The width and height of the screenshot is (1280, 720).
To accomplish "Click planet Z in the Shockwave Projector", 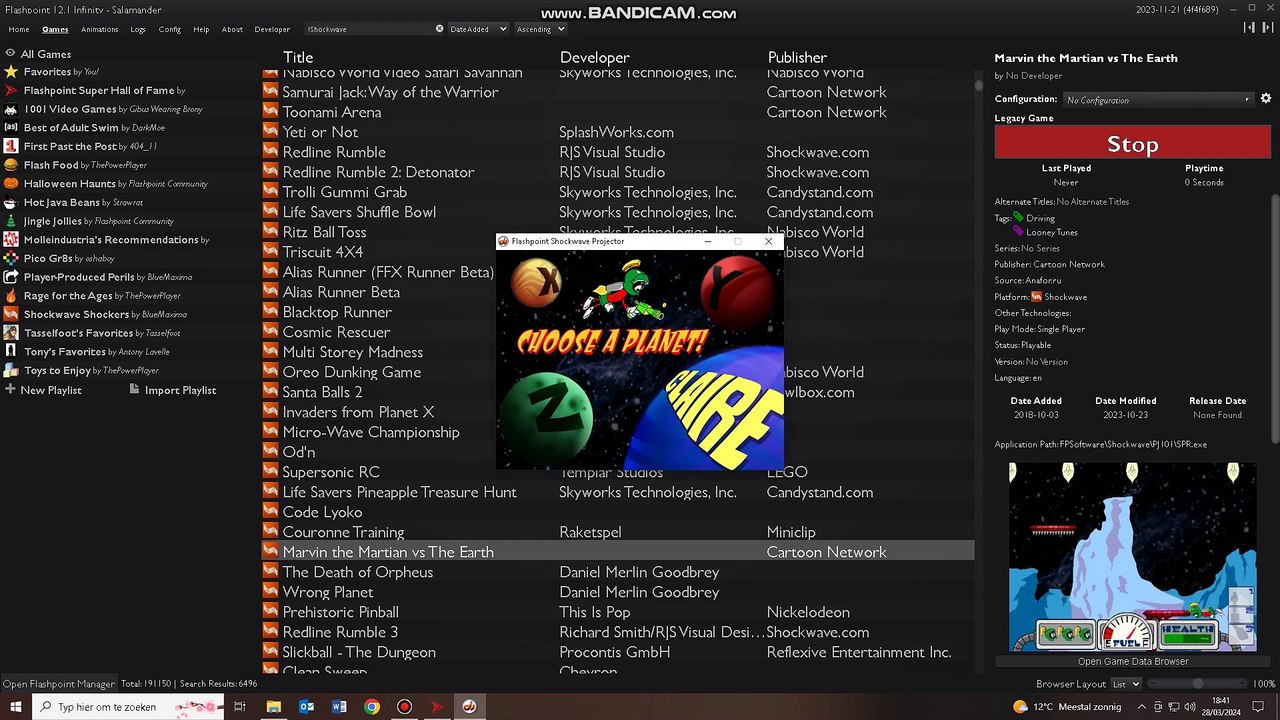I will [546, 416].
